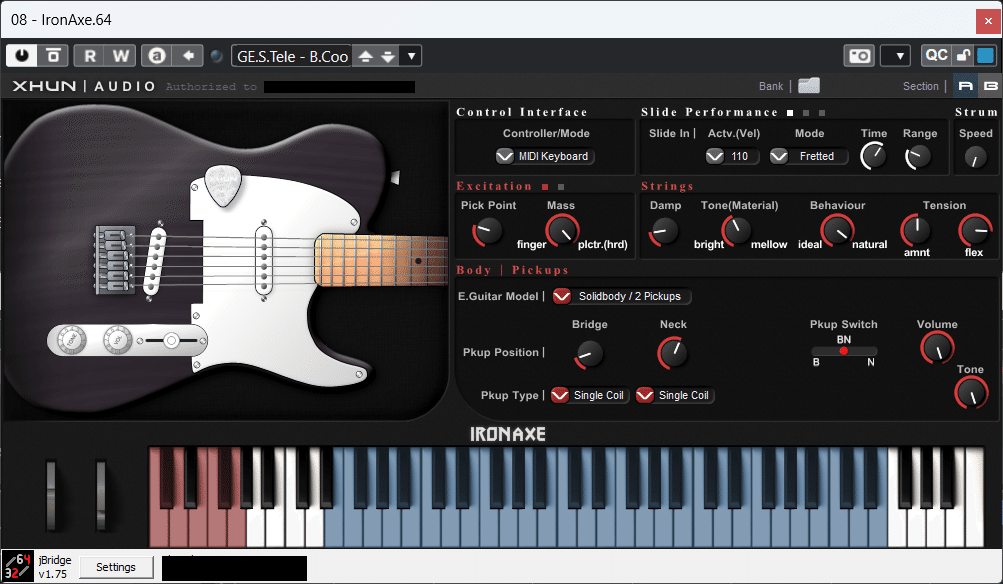The image size is (1003, 584).
Task: Click the Behaviour ideal/natural knob
Action: tap(837, 230)
